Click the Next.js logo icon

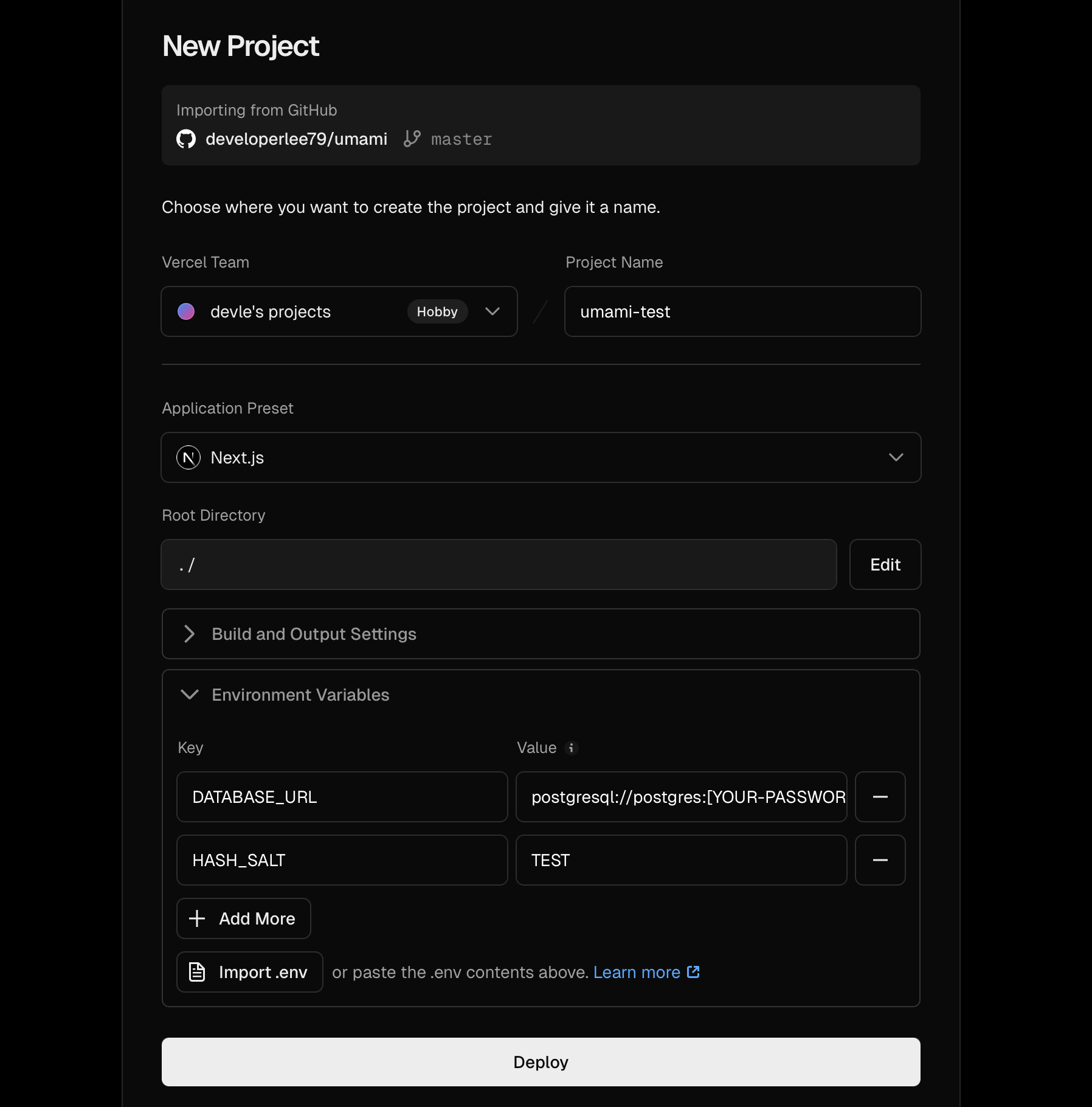click(x=188, y=457)
